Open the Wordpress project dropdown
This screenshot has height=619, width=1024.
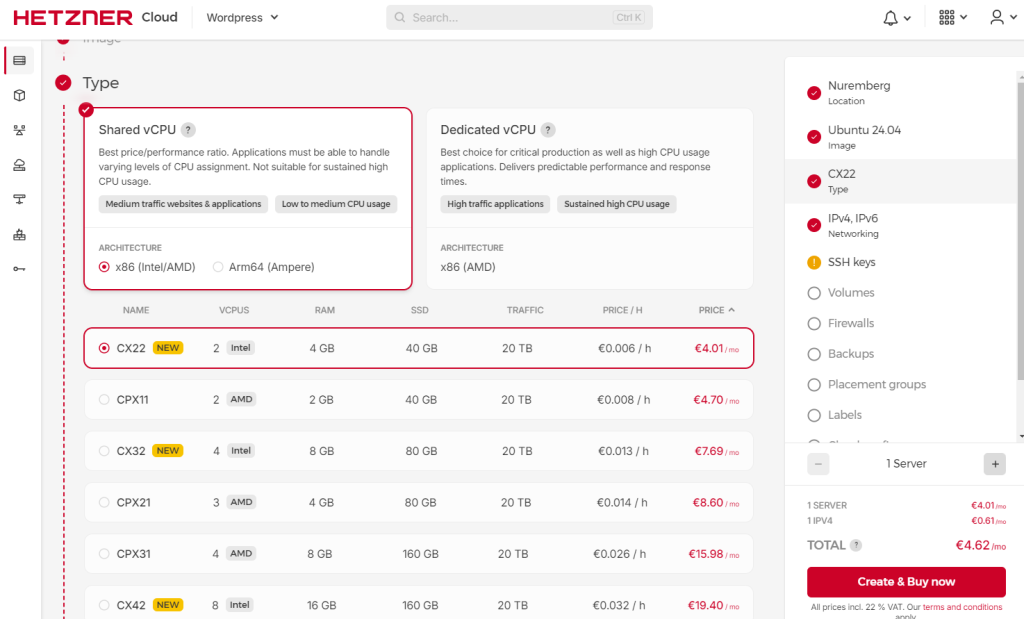(x=243, y=17)
